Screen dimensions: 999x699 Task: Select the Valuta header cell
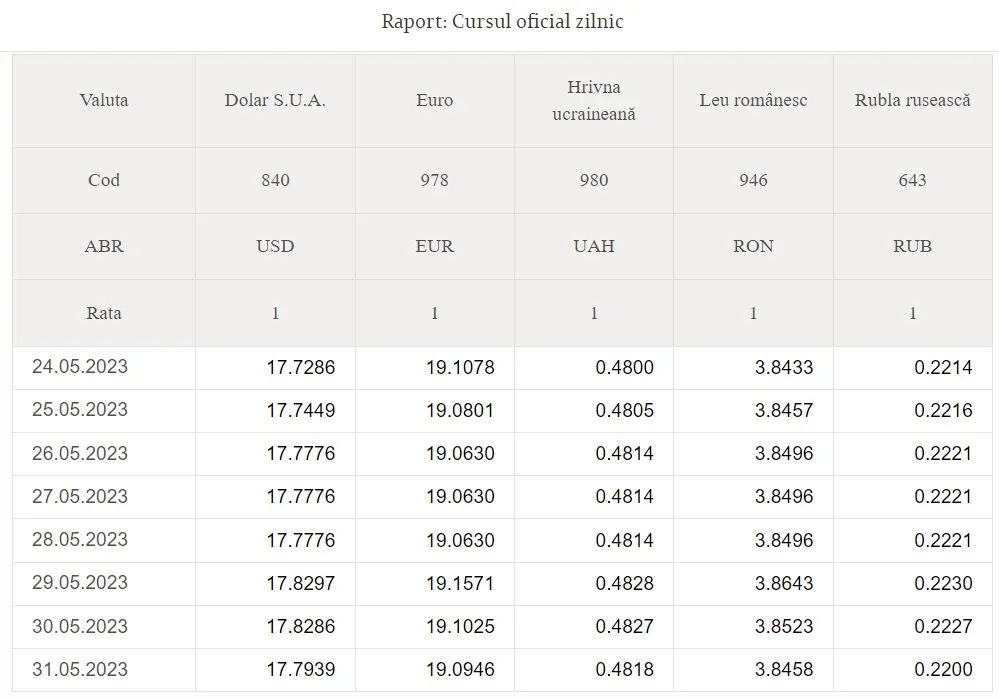(104, 101)
